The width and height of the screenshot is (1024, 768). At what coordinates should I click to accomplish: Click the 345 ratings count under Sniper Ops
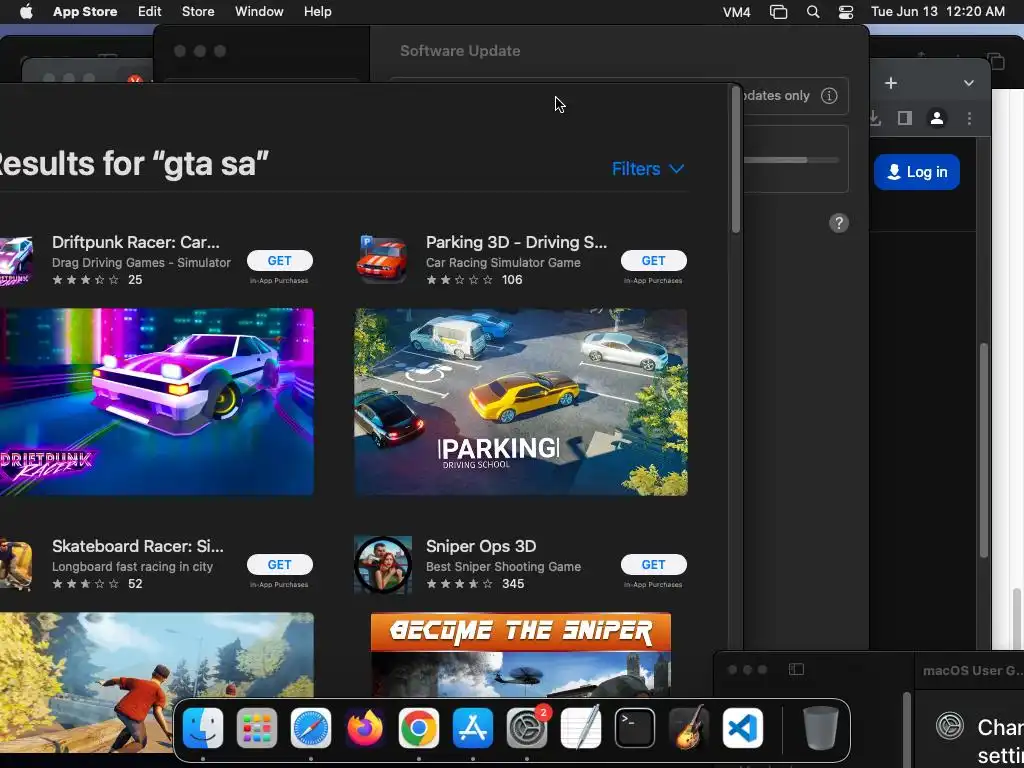click(x=513, y=584)
